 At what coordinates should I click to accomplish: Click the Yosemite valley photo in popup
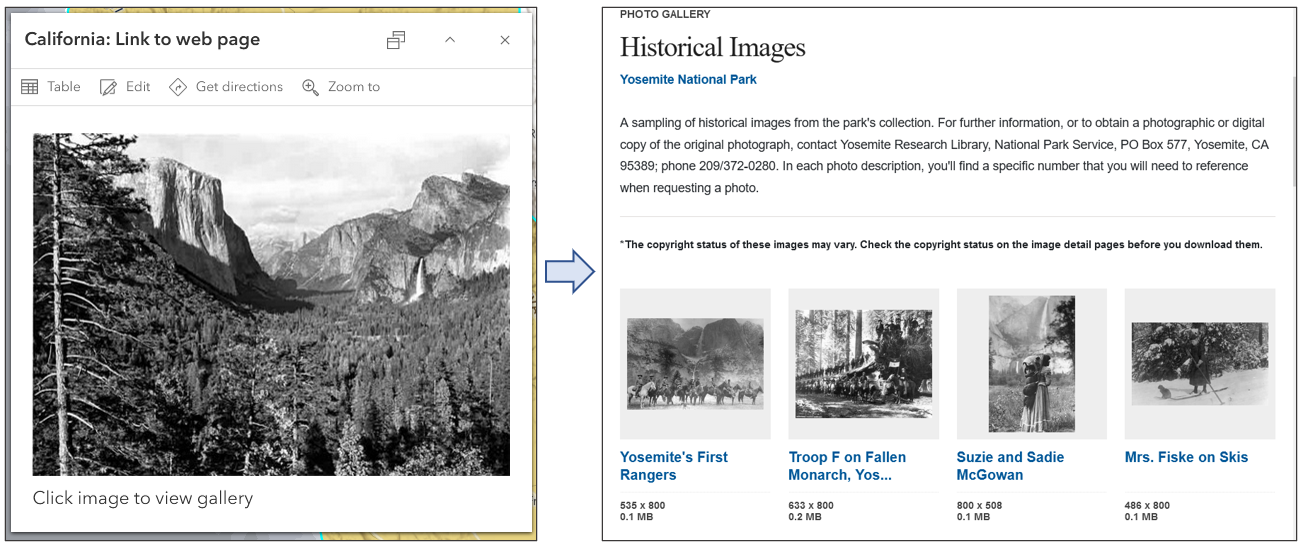click(x=271, y=304)
